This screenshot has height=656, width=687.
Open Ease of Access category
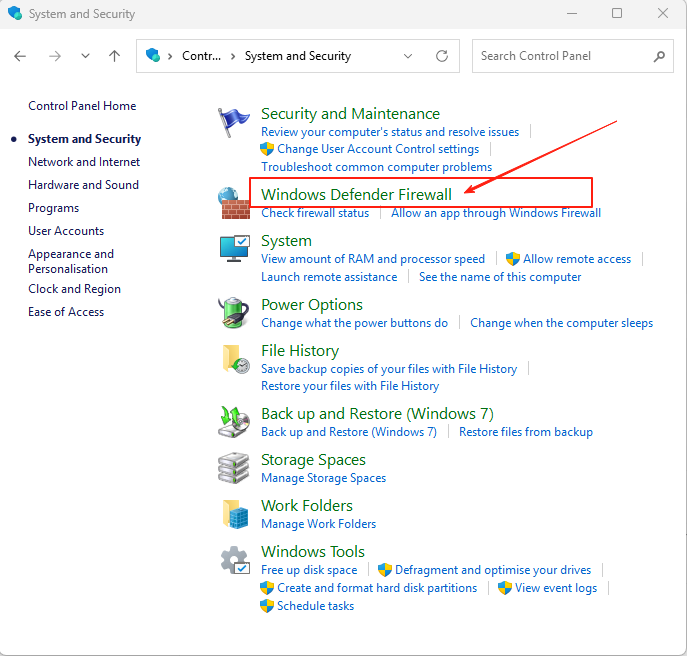66,312
